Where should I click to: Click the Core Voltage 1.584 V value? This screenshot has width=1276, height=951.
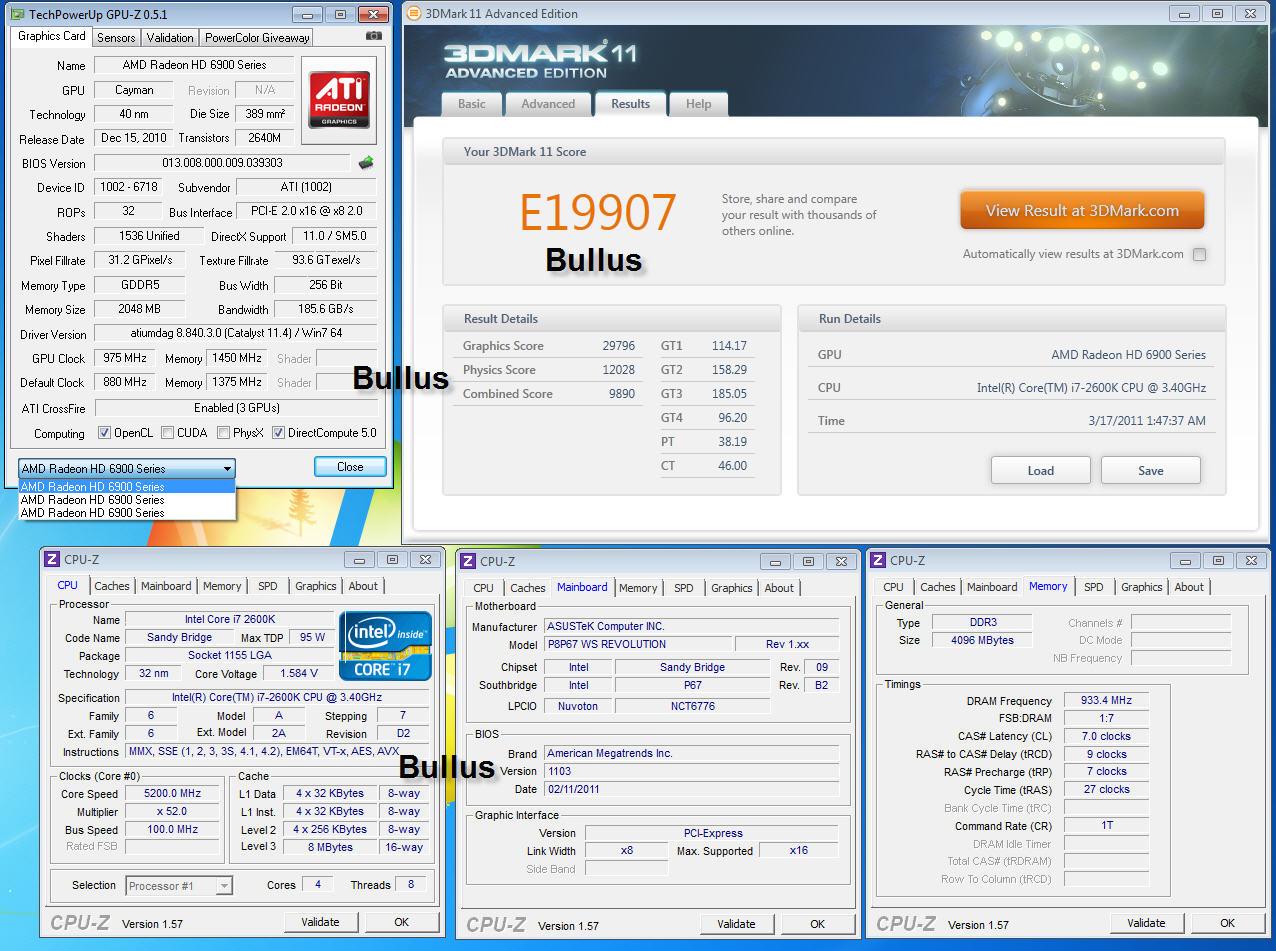point(300,674)
